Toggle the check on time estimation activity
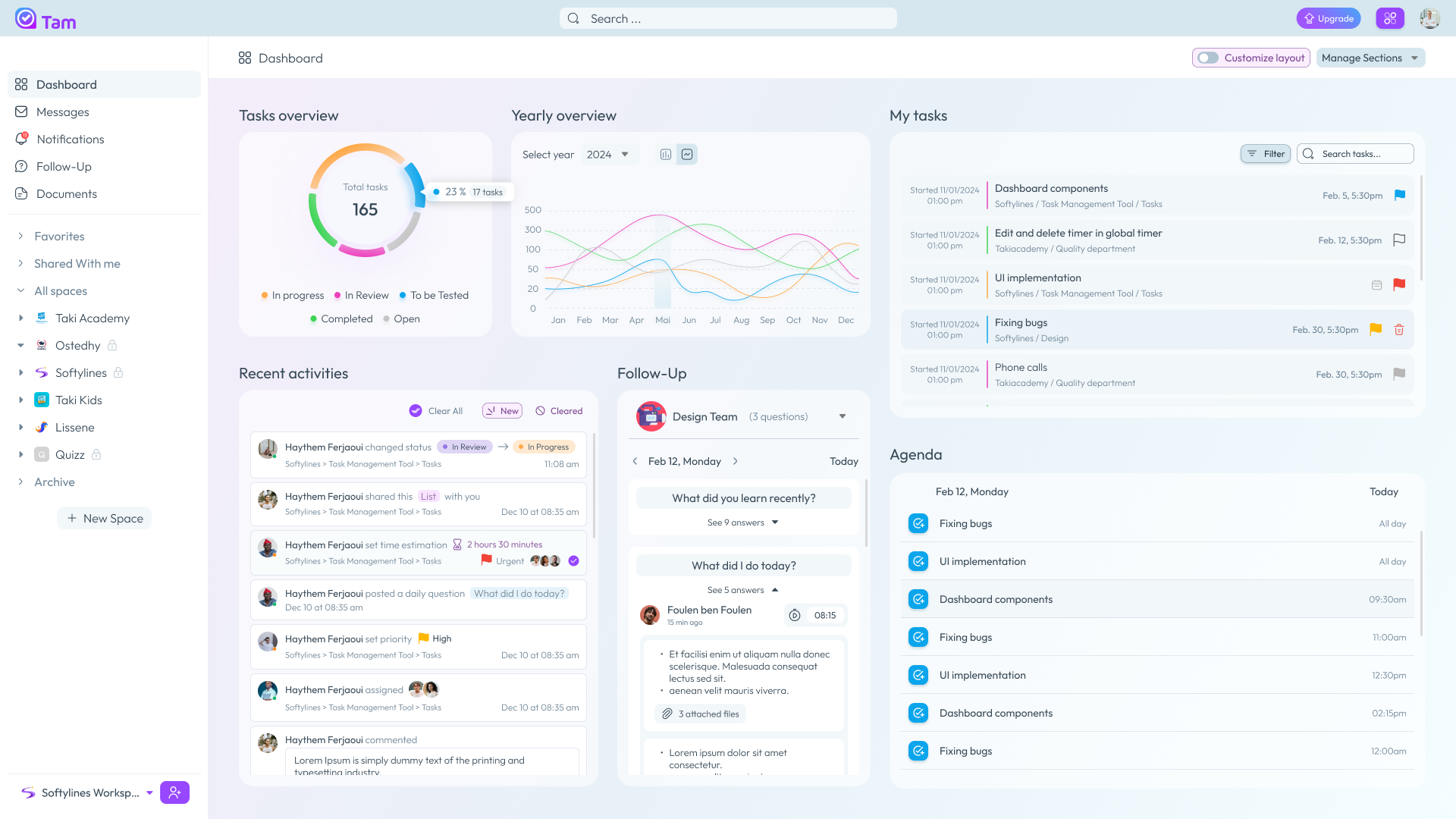Viewport: 1456px width, 819px height. coord(574,561)
